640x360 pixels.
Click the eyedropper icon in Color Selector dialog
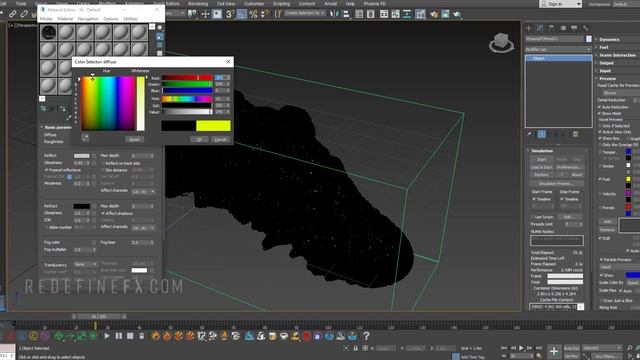[x=85, y=138]
